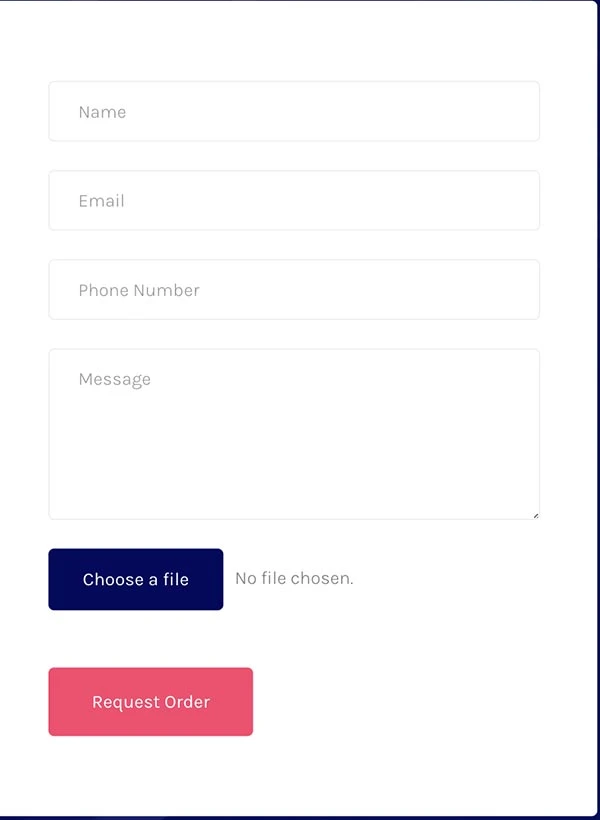Click the 'No file chosen.' label

[x=294, y=578]
